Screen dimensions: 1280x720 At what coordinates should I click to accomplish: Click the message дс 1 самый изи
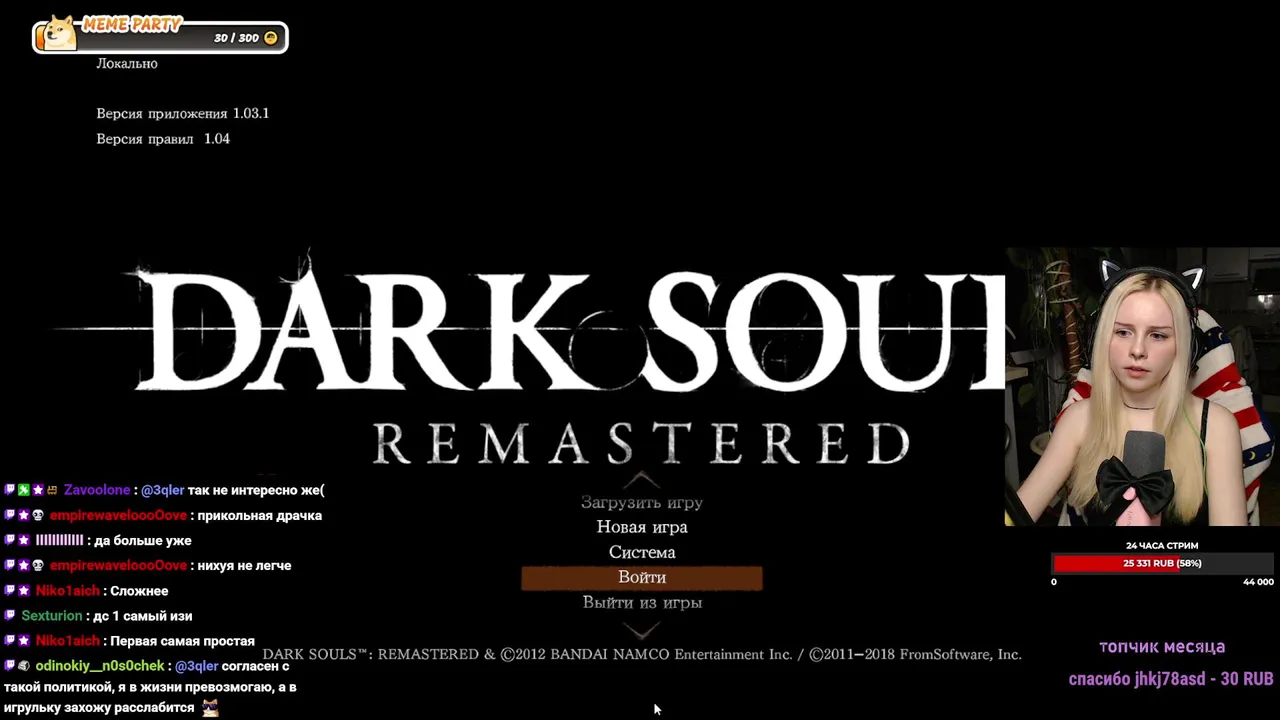142,616
